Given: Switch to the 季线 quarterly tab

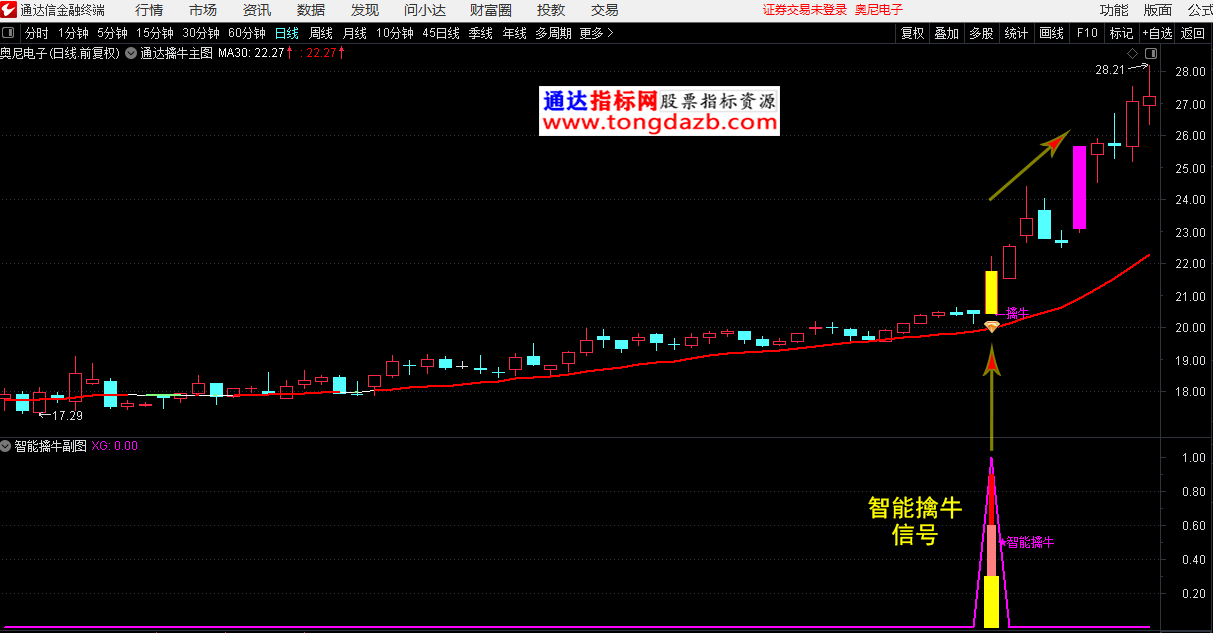Looking at the screenshot, I should coord(480,33).
